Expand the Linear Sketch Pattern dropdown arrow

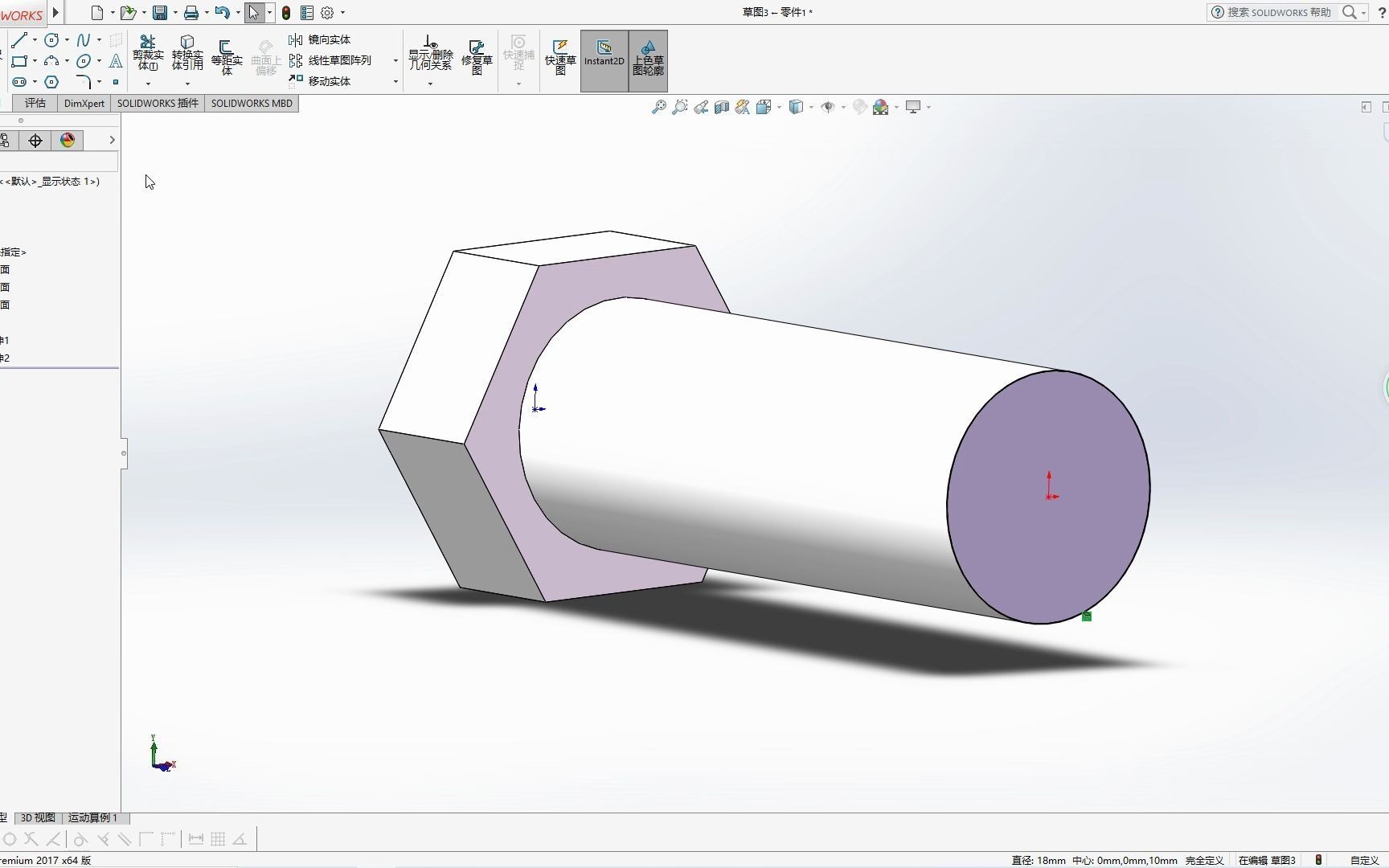tap(395, 60)
